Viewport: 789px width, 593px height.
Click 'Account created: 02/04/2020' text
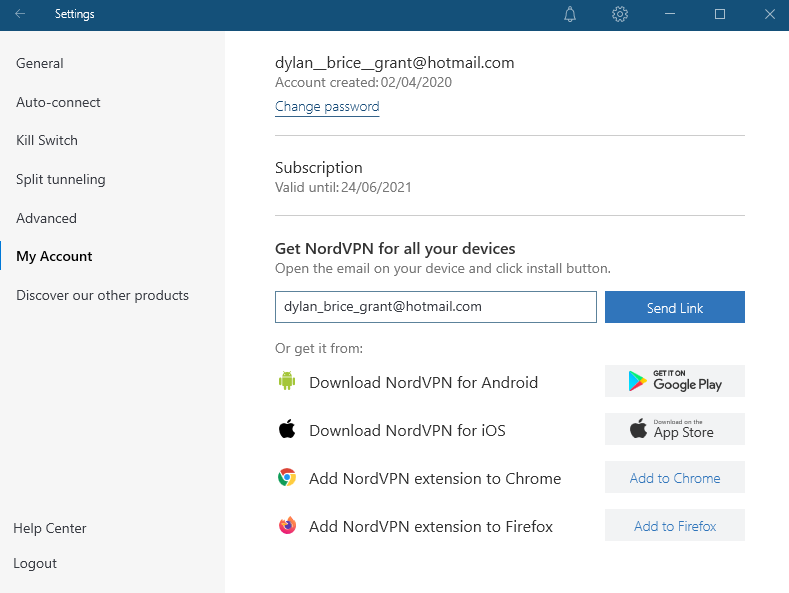click(x=363, y=83)
